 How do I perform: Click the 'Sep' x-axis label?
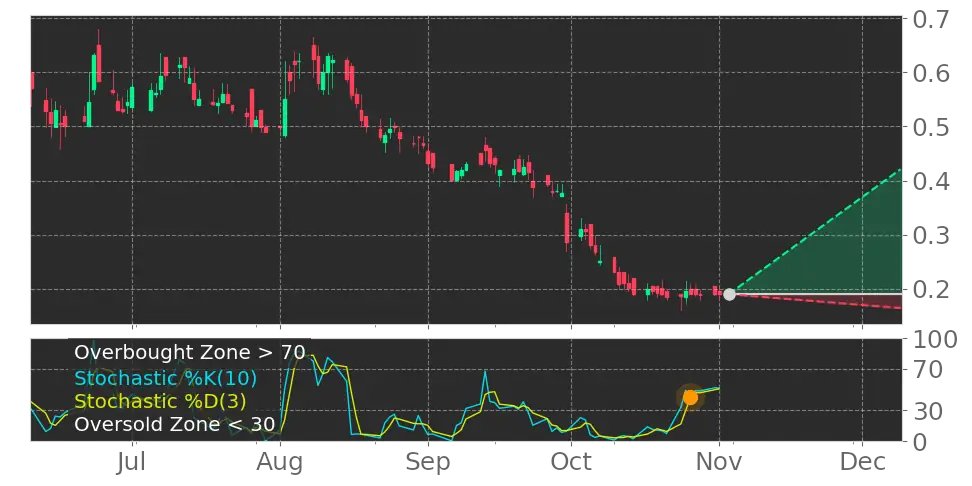428,463
